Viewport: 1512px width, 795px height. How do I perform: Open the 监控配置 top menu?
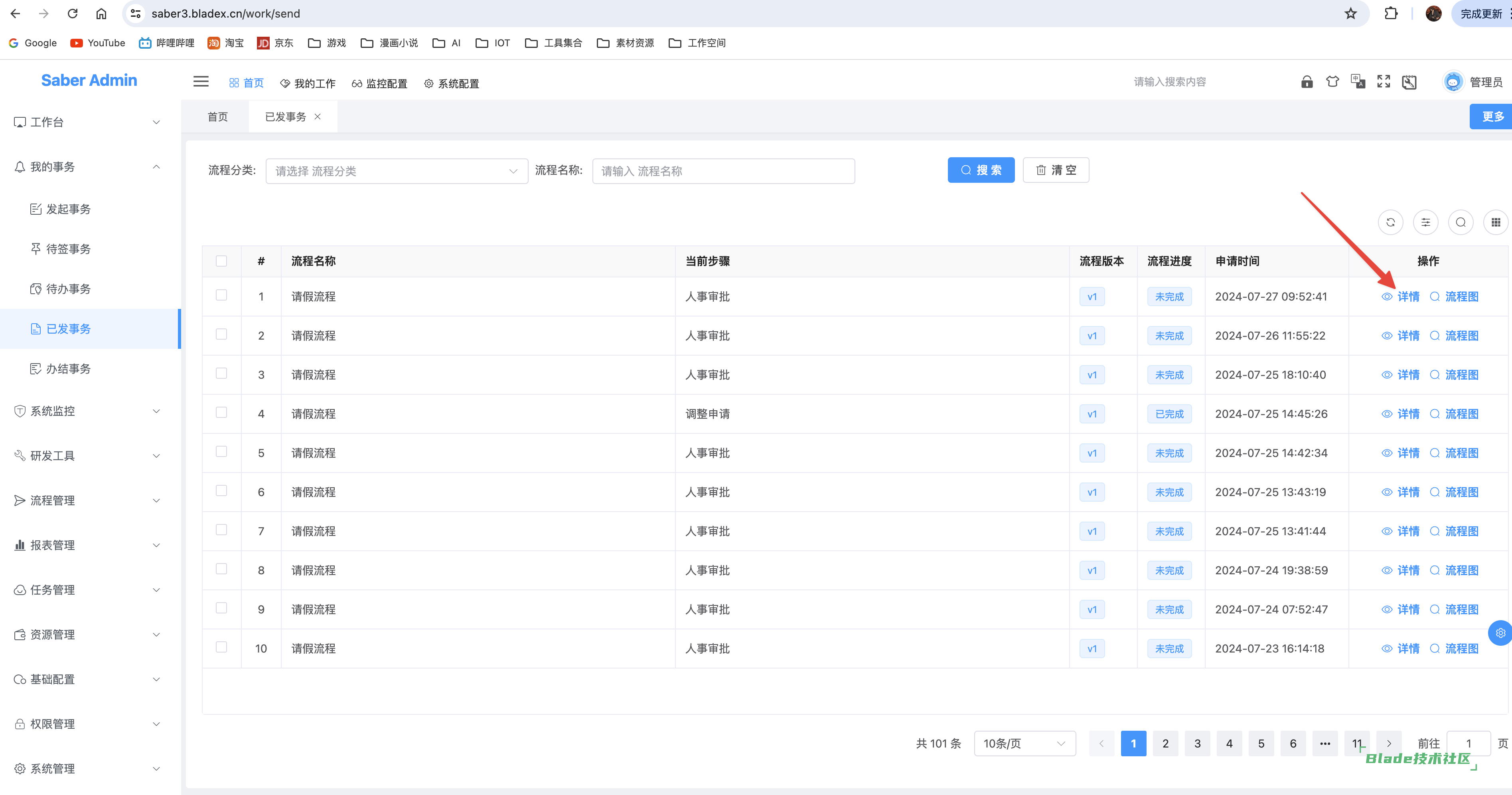point(379,83)
